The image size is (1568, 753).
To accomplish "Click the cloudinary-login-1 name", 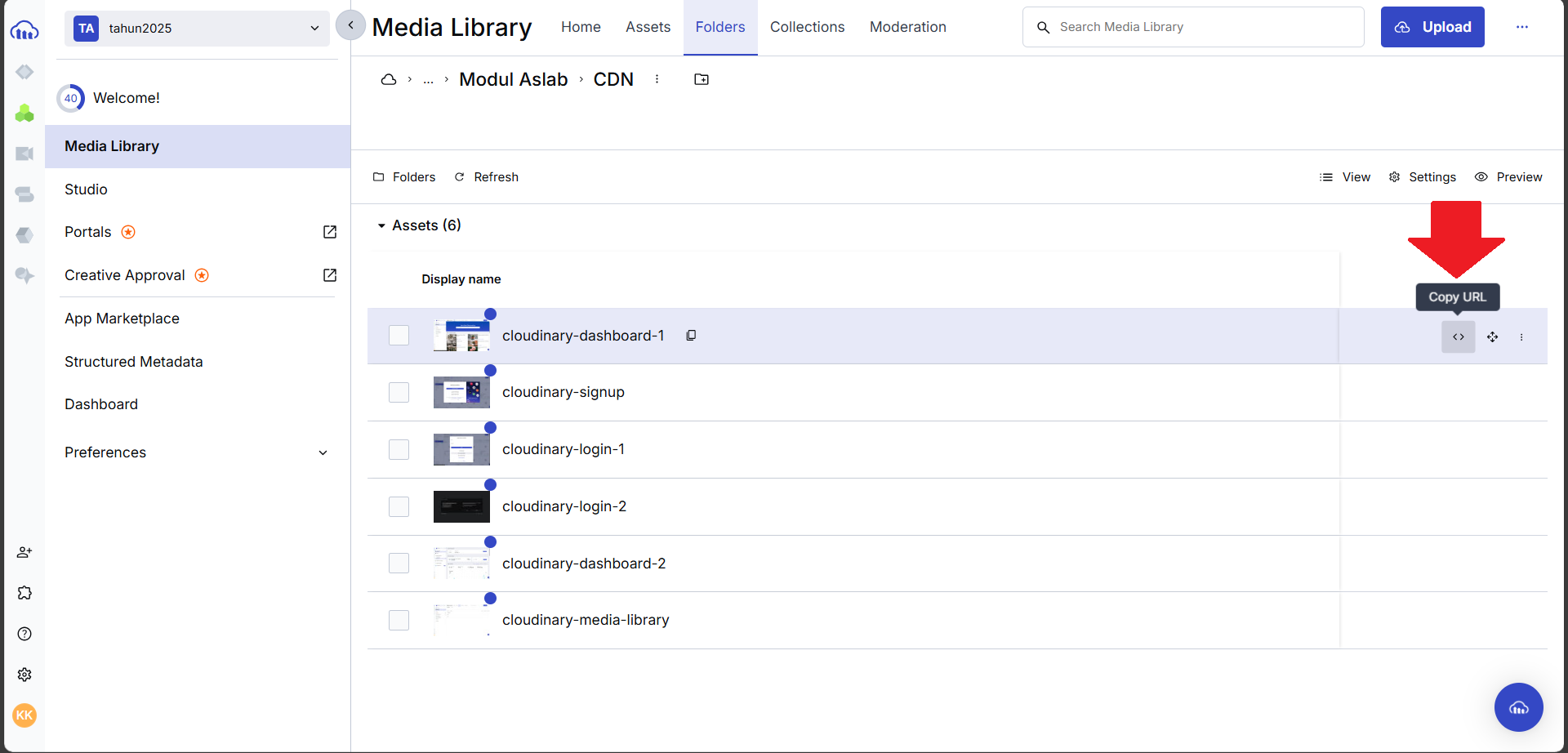I will tap(563, 449).
